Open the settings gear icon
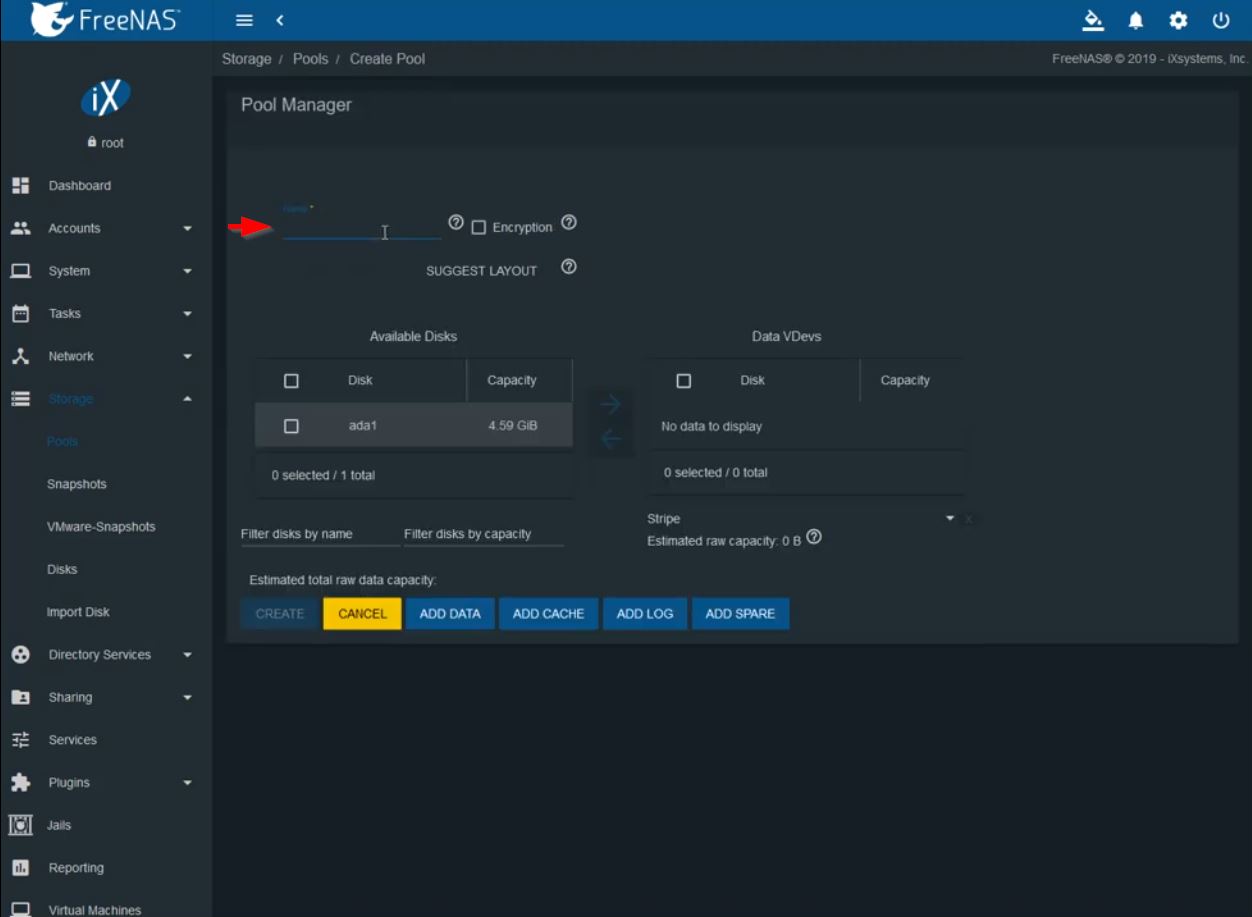1252x917 pixels. [1178, 20]
